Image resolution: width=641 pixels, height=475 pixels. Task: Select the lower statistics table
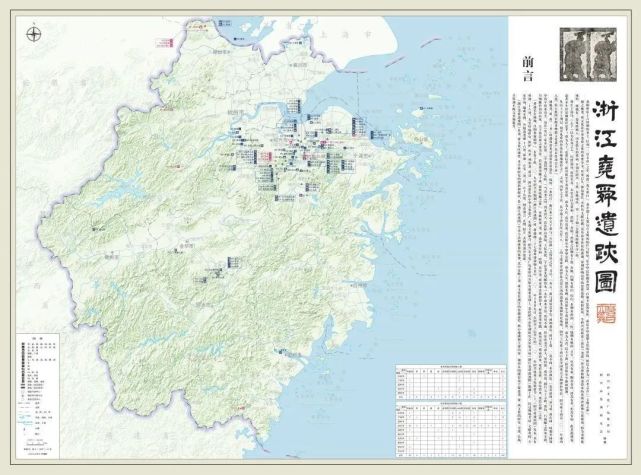pyautogui.click(x=450, y=429)
